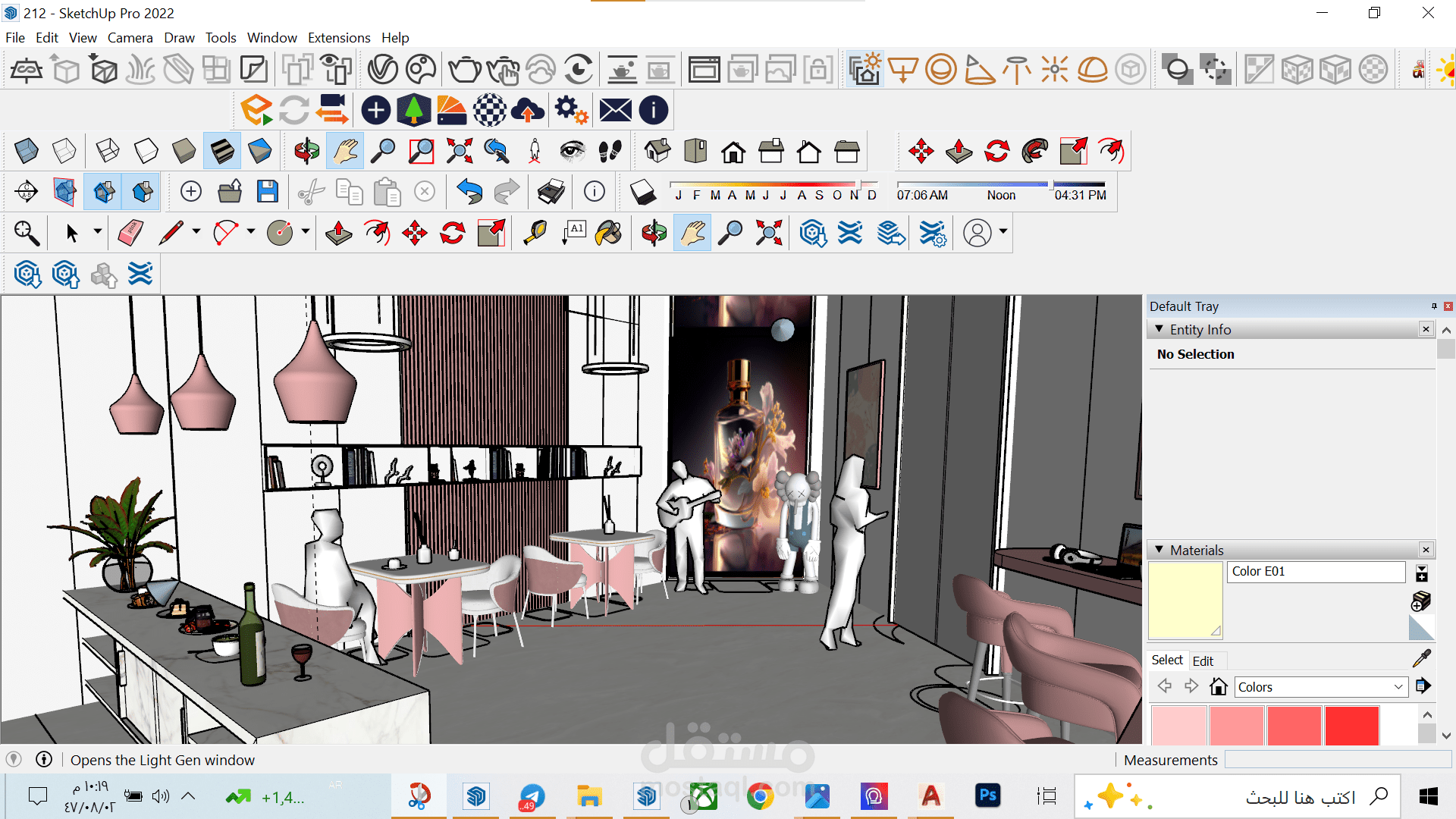Click the Save disk icon
Viewport: 1456px width, 819px height.
pos(268,191)
